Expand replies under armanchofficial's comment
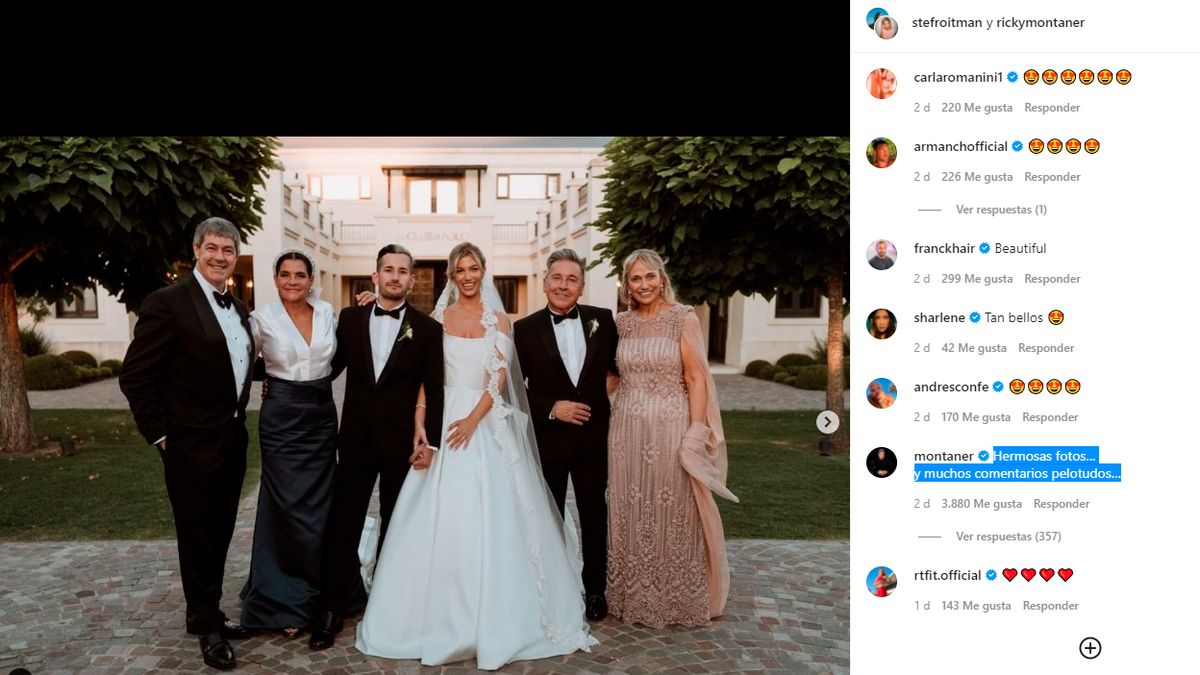Image resolution: width=1200 pixels, height=675 pixels. coord(1000,210)
